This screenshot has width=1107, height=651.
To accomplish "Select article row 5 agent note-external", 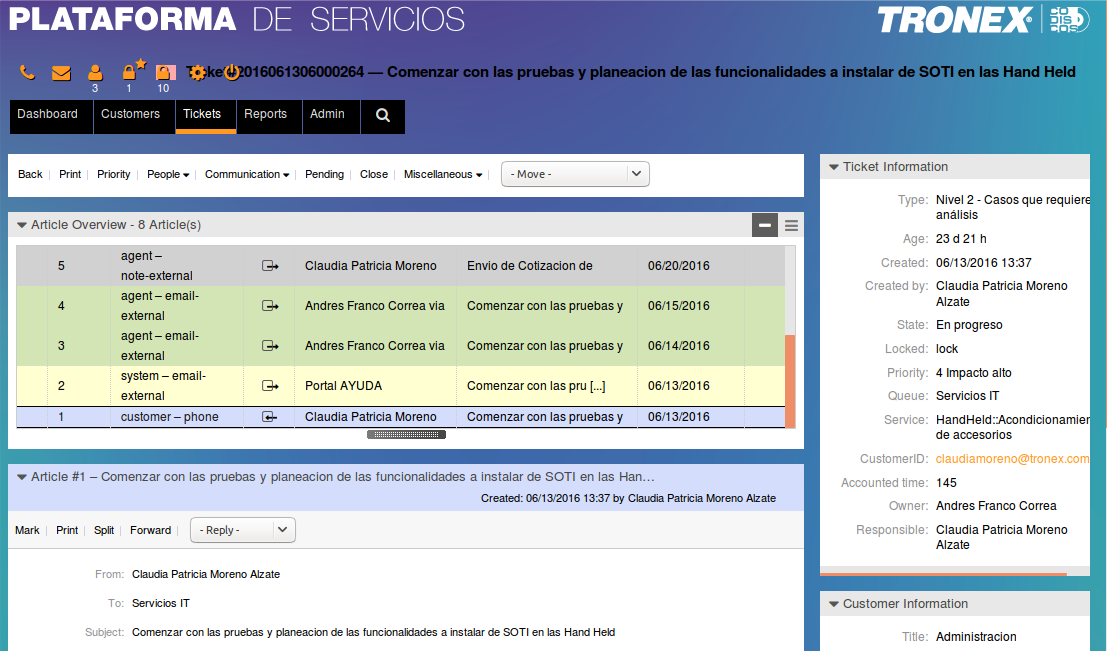I will pyautogui.click(x=400, y=266).
